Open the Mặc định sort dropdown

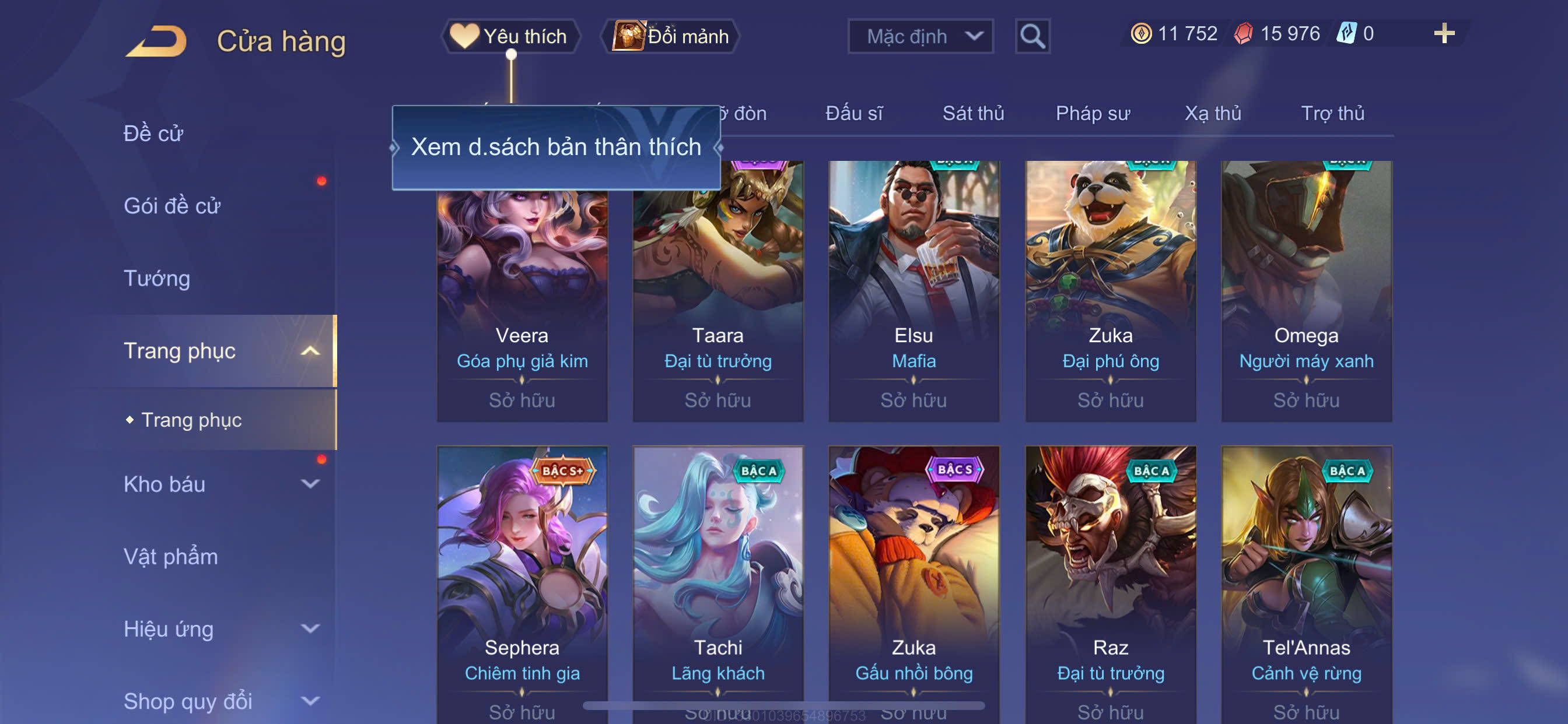(x=921, y=37)
